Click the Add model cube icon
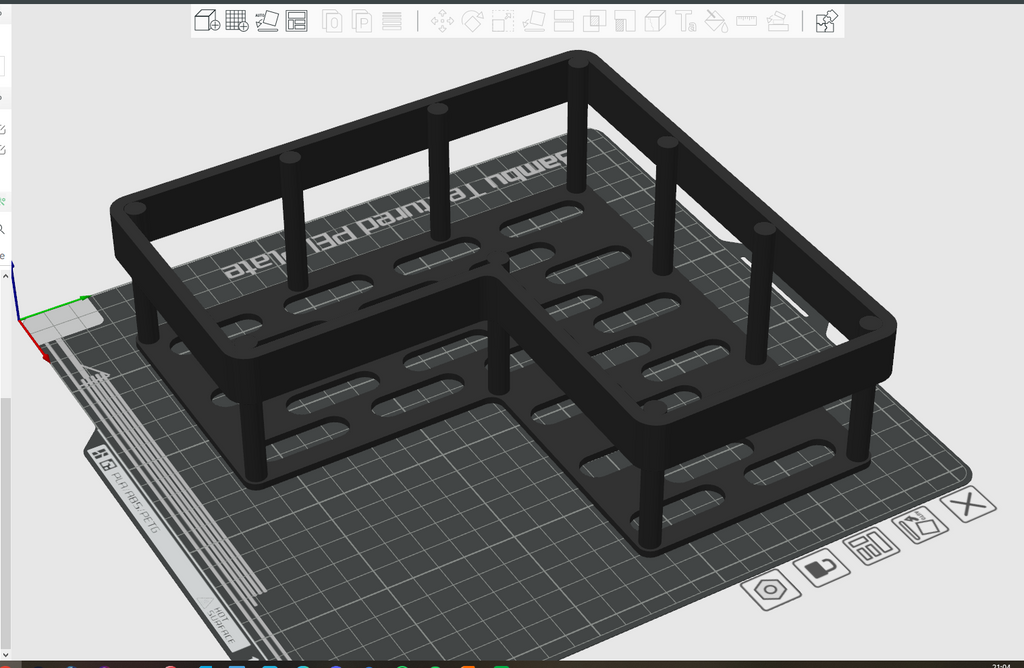The height and width of the screenshot is (668, 1024). tap(207, 20)
